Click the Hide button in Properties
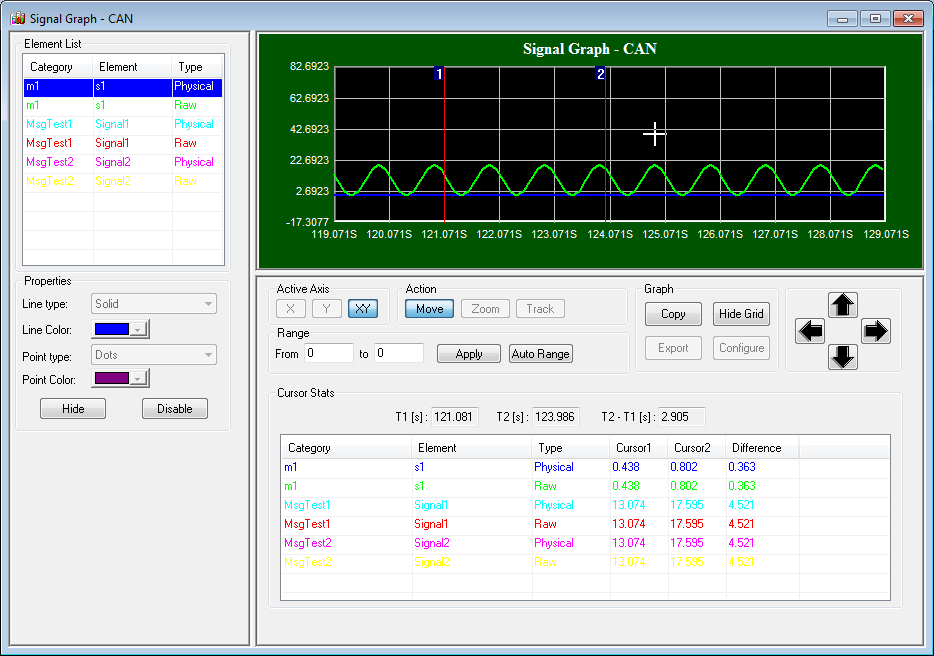Viewport: 934px width, 656px height. (x=73, y=409)
